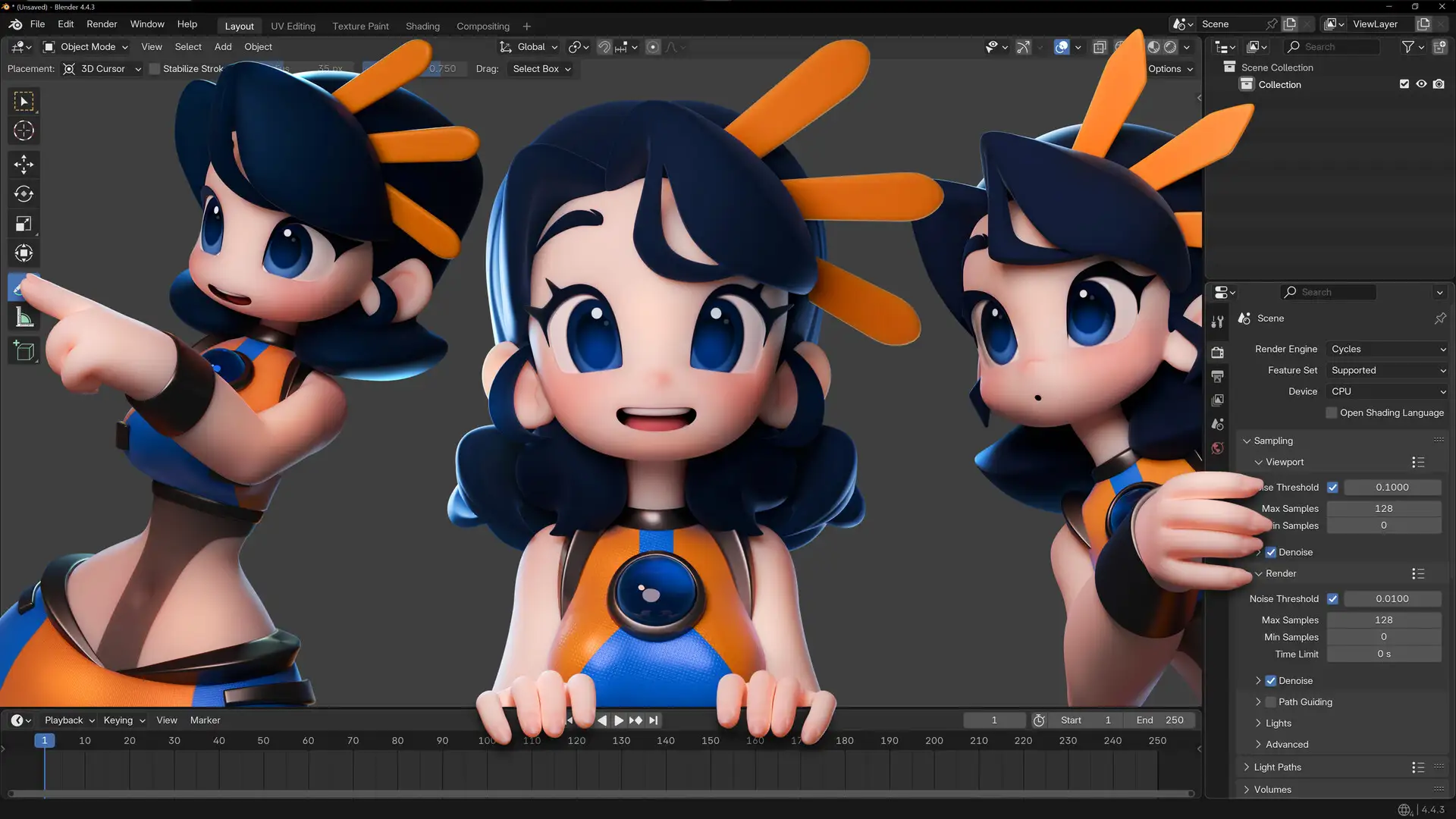Activate the Measure tool
The height and width of the screenshot is (819, 1456).
[x=24, y=317]
